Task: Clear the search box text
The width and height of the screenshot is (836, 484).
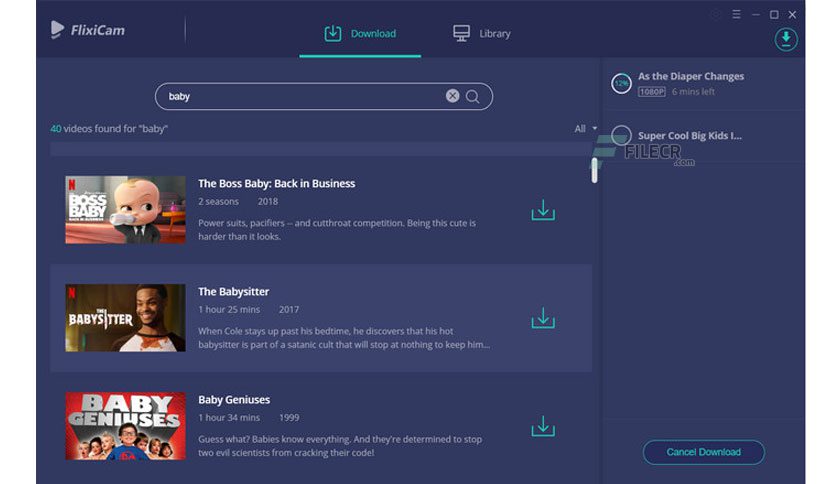Action: (452, 96)
